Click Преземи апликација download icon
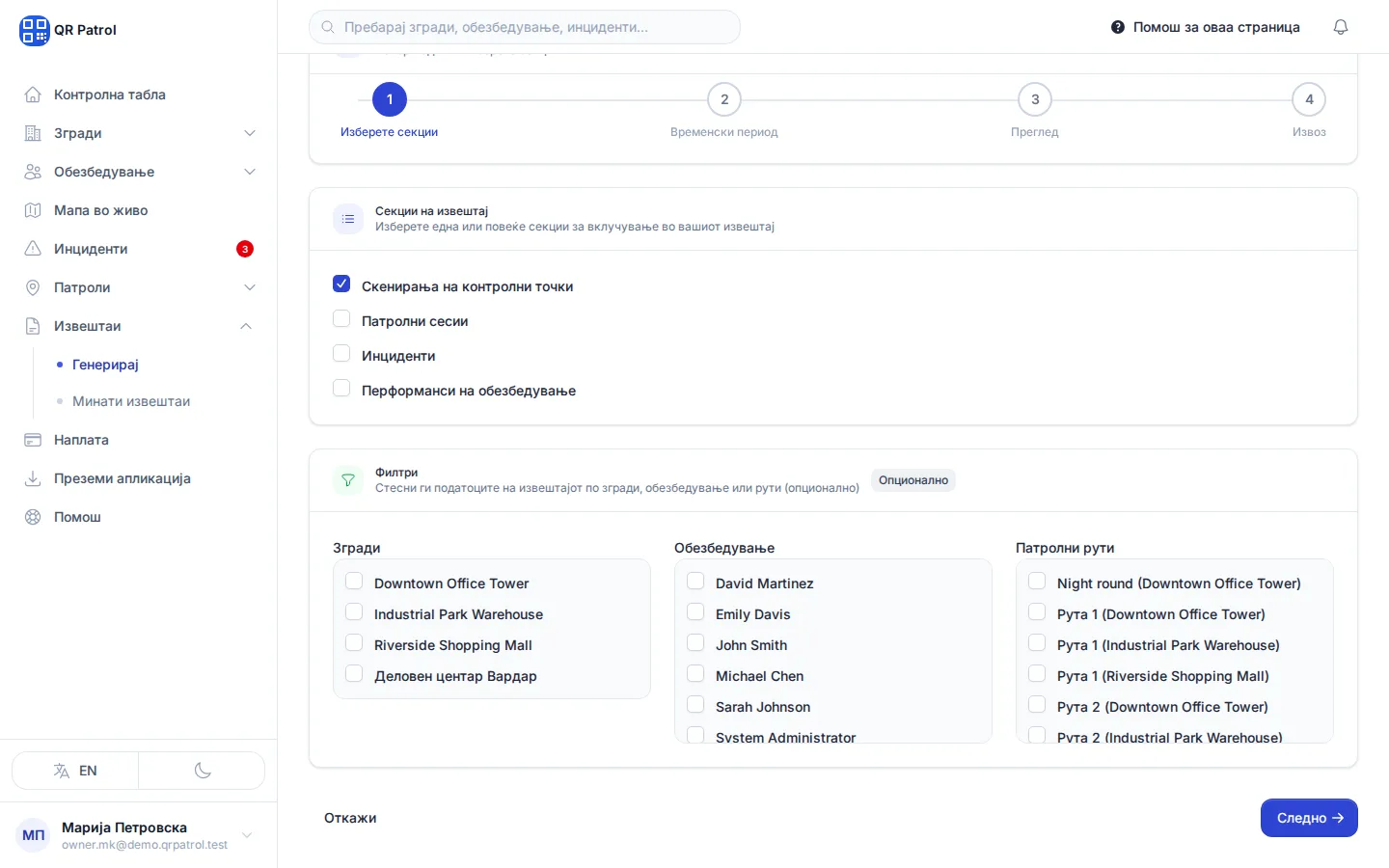The image size is (1389, 868). click(33, 478)
